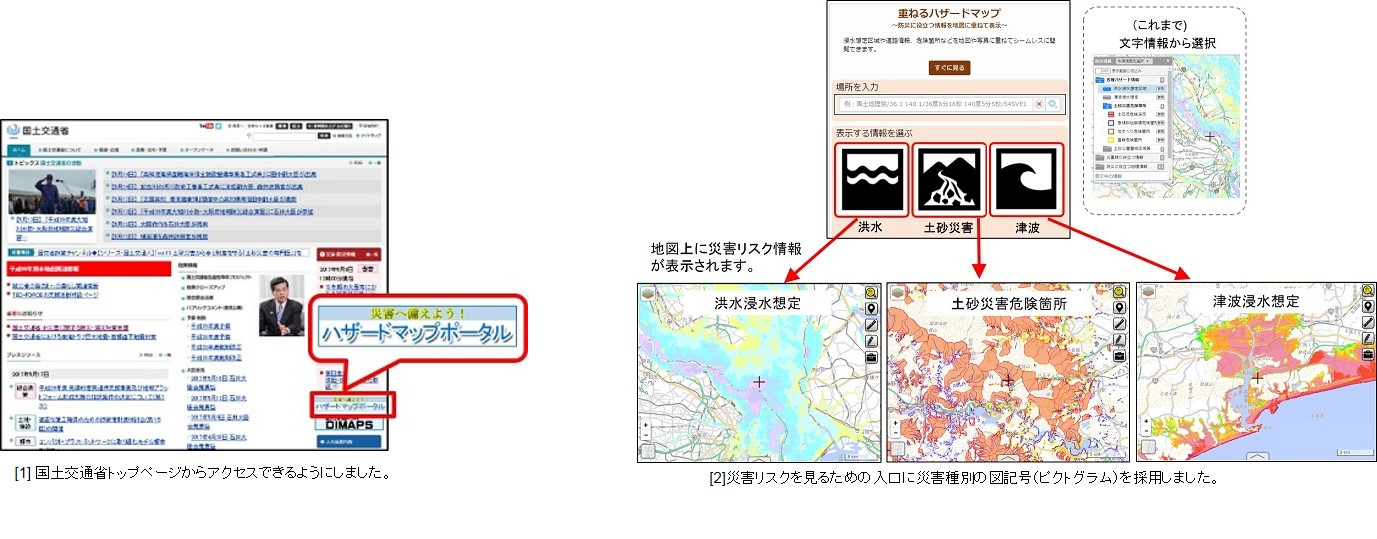
Task: Toggle yellow square for 雪崩危険箇所 layer
Action: 1111,139
